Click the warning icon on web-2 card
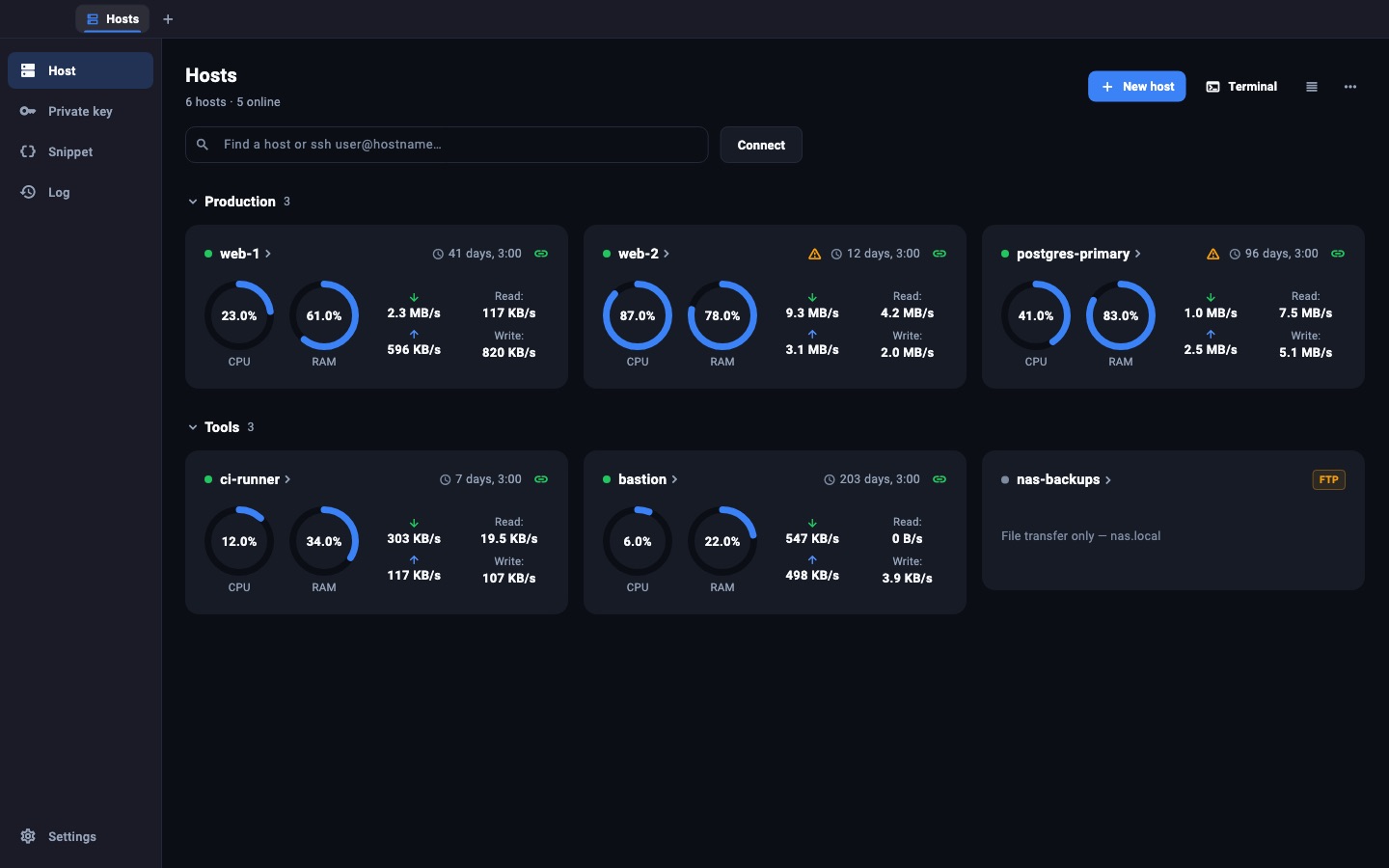This screenshot has width=1389, height=868. [x=815, y=255]
